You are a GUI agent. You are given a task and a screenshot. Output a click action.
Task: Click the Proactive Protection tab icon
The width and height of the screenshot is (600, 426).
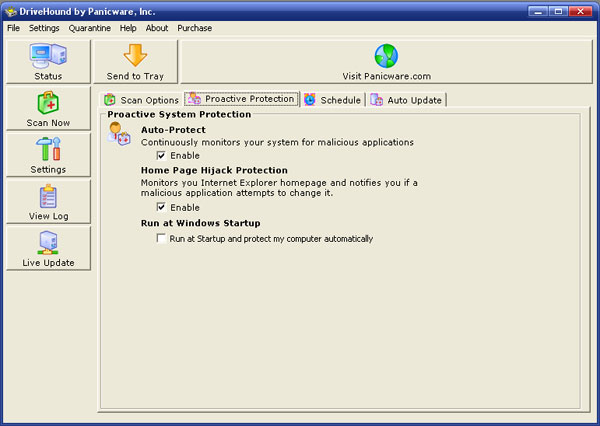coord(194,98)
